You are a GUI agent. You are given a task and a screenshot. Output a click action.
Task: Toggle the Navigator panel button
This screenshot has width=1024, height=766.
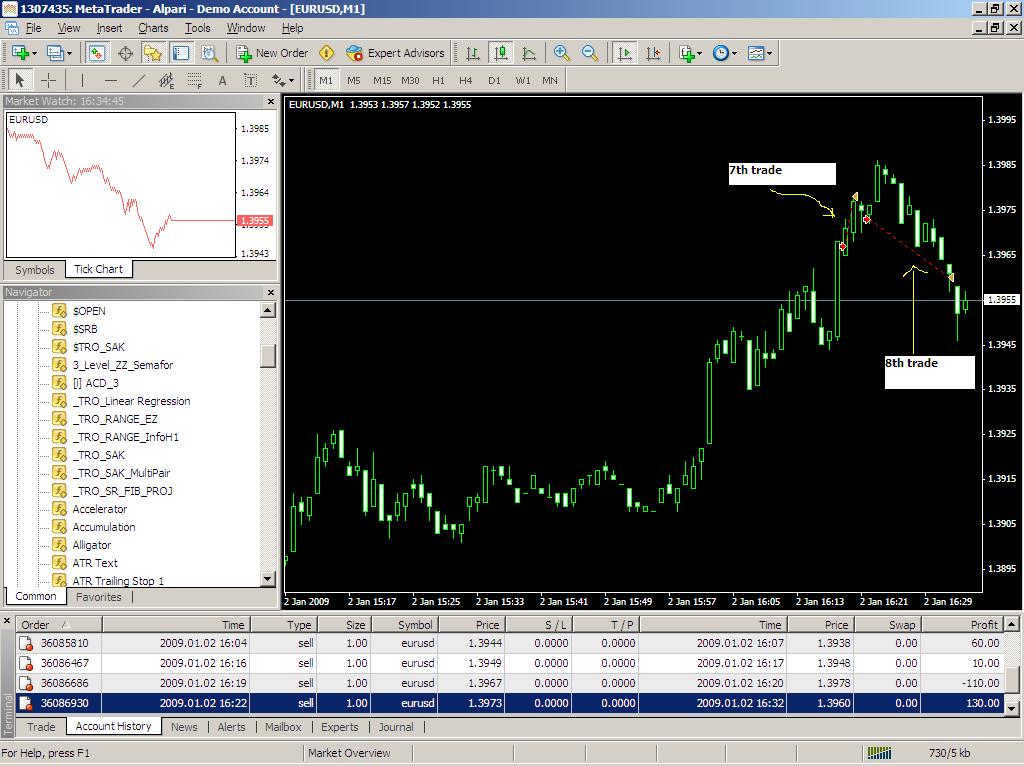click(x=153, y=54)
